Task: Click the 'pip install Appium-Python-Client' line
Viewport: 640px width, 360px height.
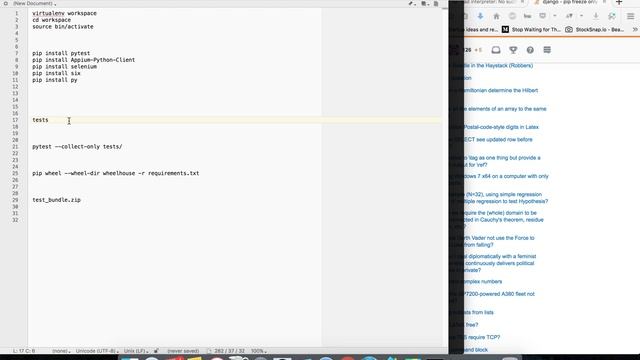Action: 84,60
